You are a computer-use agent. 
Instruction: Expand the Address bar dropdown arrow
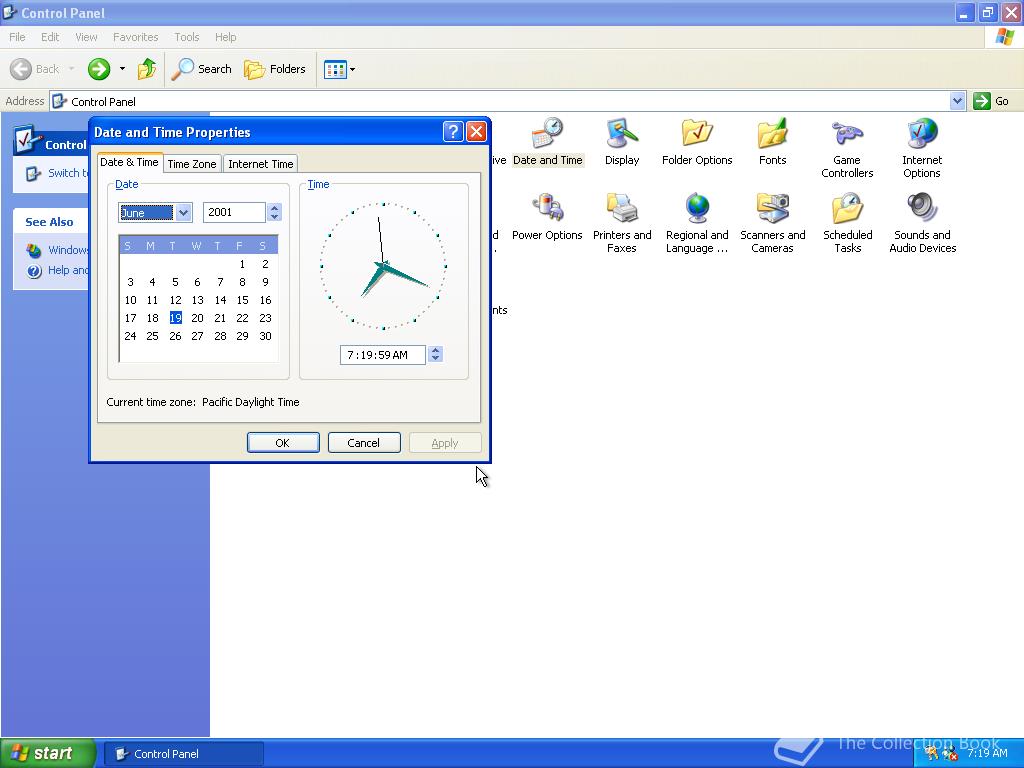click(x=957, y=101)
